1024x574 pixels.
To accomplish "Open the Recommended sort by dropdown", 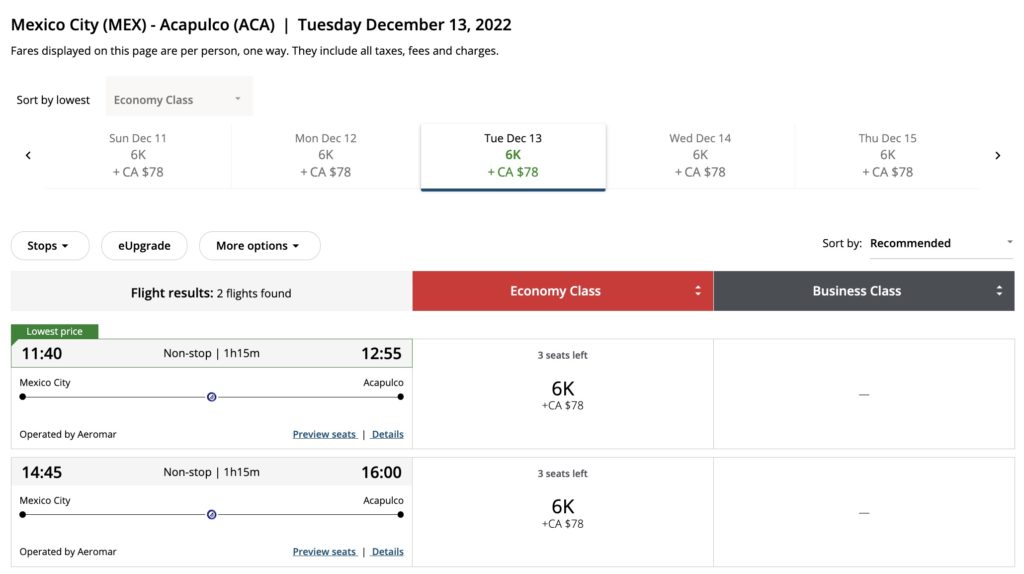I will coord(940,243).
